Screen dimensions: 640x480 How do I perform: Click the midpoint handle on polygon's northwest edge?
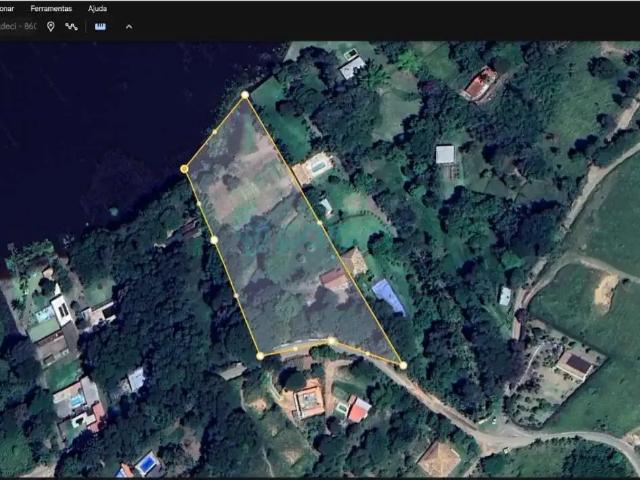pos(214,131)
